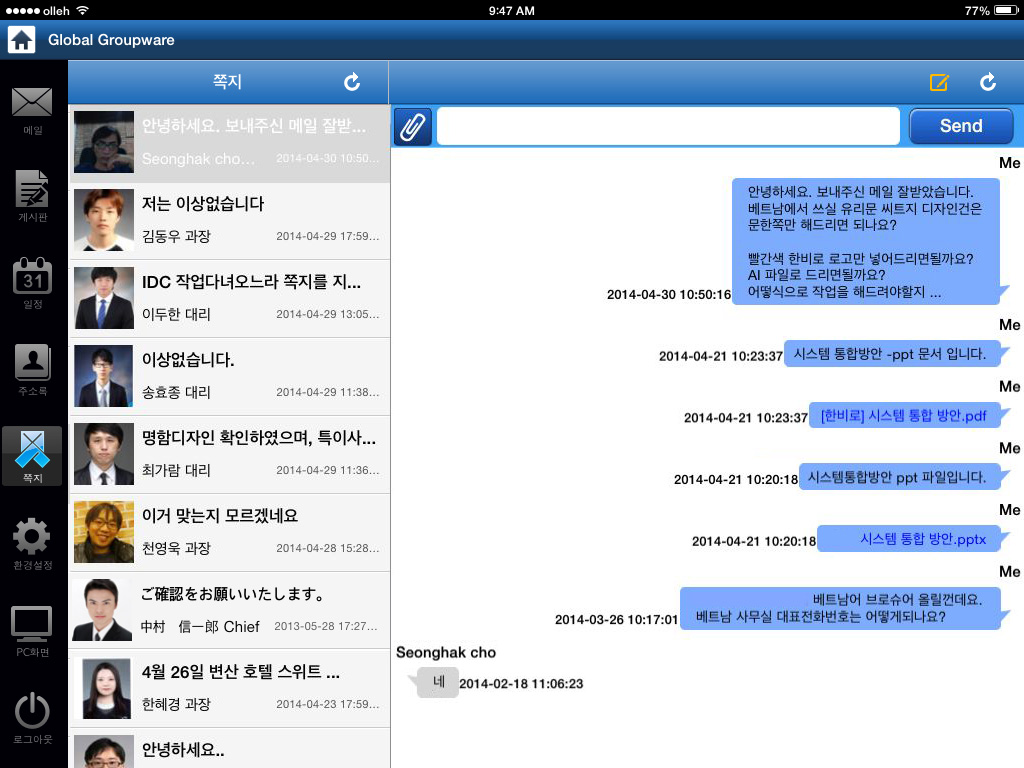Screen dimensions: 1024x768
Task: Open message from 中村 信一郎 Chief
Action: 229,610
